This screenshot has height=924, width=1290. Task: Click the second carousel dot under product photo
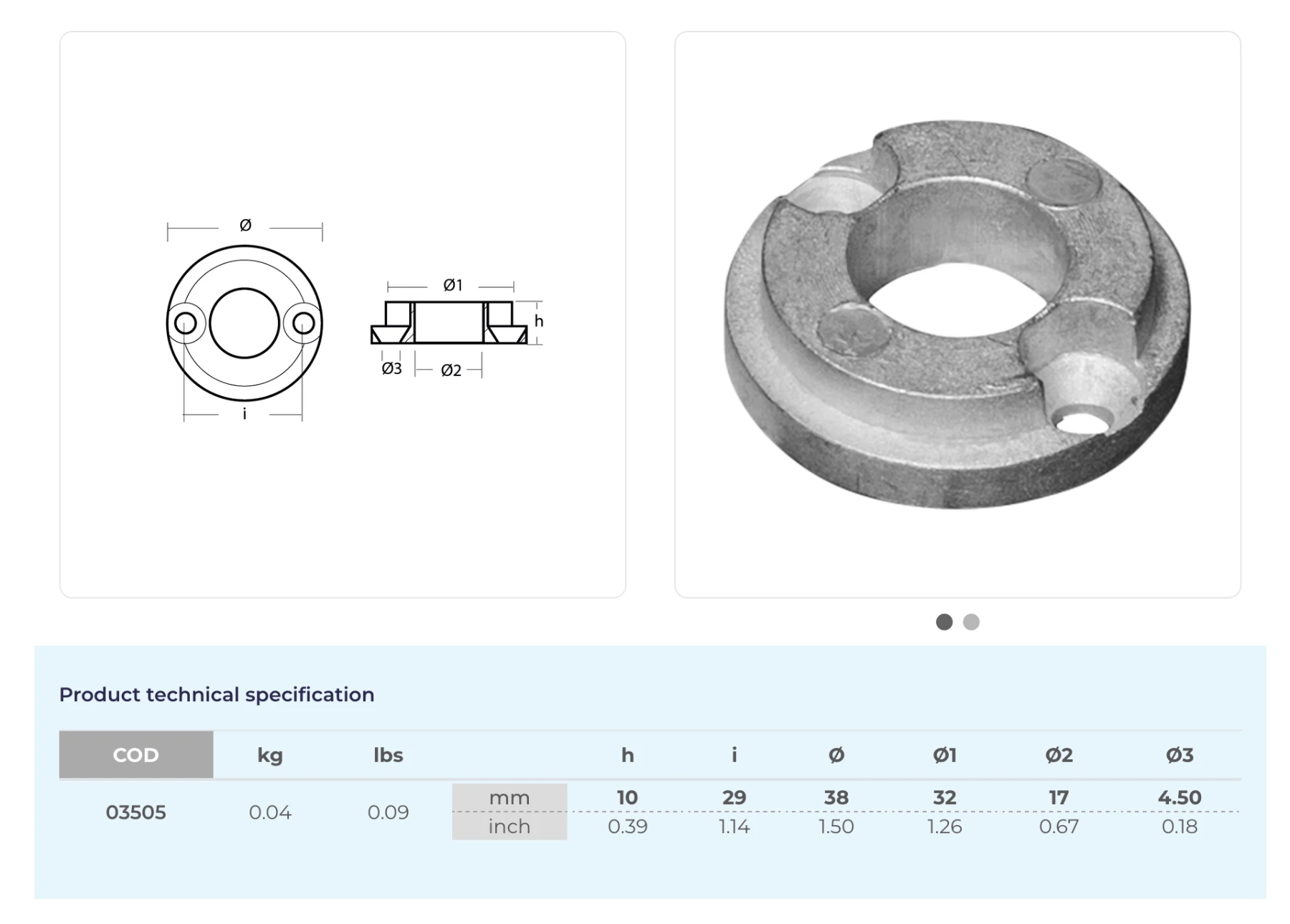(x=970, y=622)
